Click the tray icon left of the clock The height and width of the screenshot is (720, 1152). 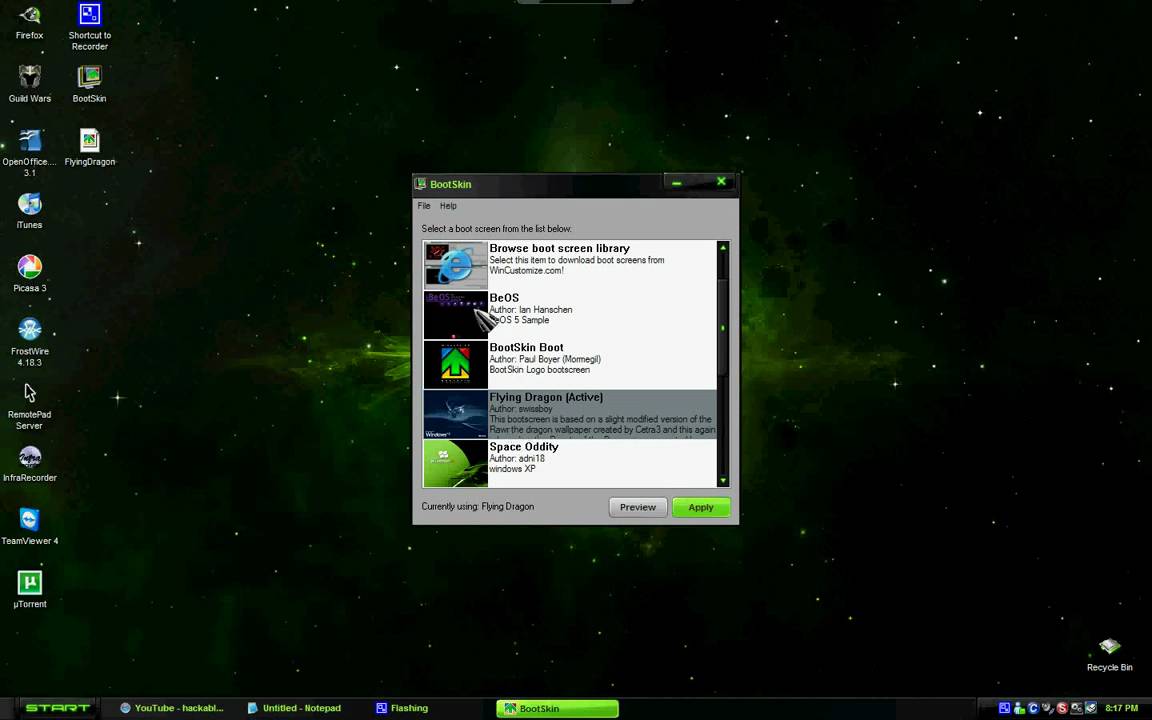1091,708
